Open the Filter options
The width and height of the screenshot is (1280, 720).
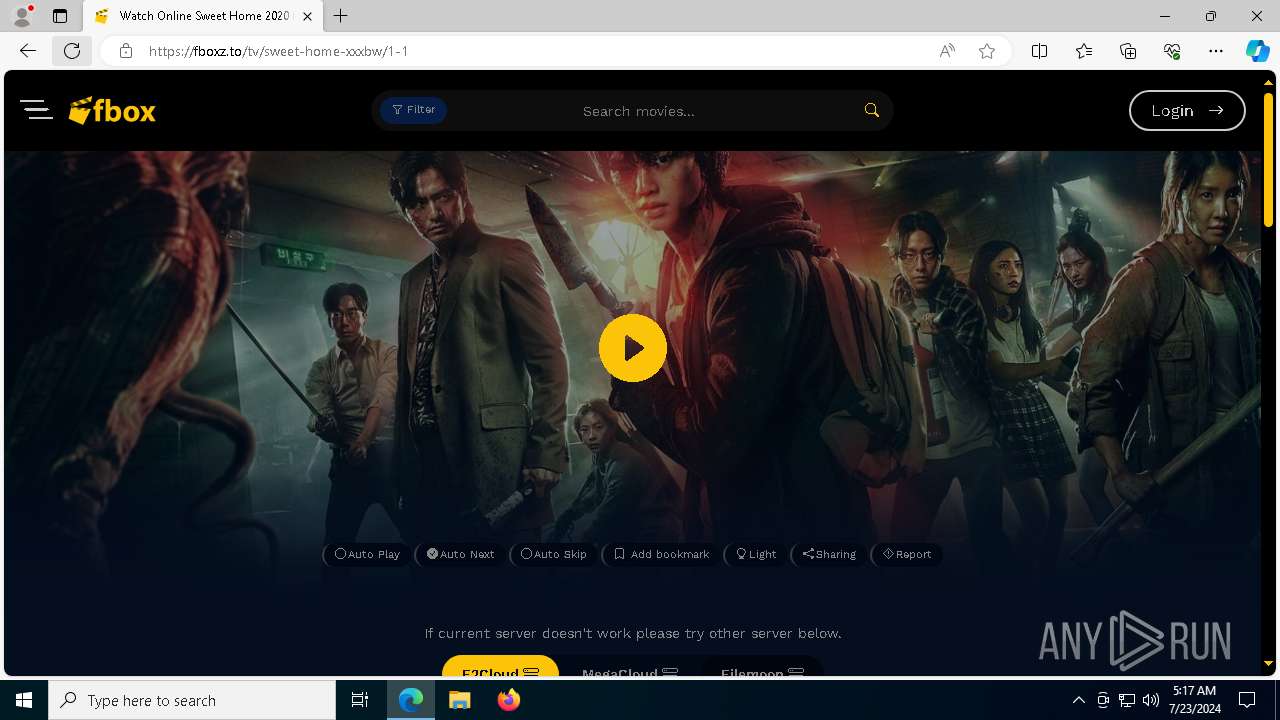(413, 110)
